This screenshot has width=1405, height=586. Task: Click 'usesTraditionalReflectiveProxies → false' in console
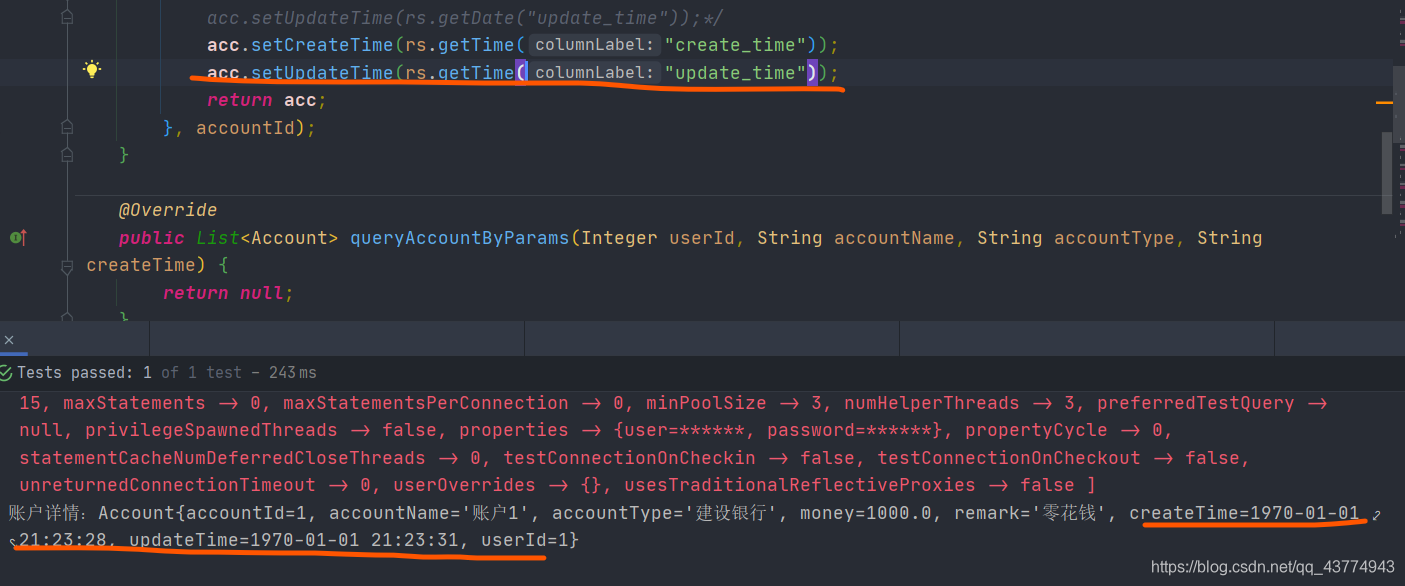[849, 485]
